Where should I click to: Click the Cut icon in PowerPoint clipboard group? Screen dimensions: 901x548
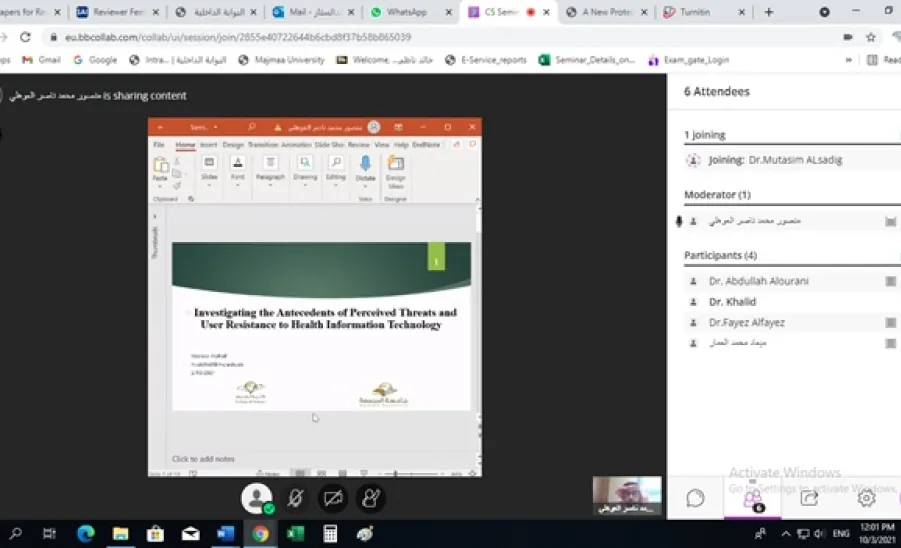[177, 161]
